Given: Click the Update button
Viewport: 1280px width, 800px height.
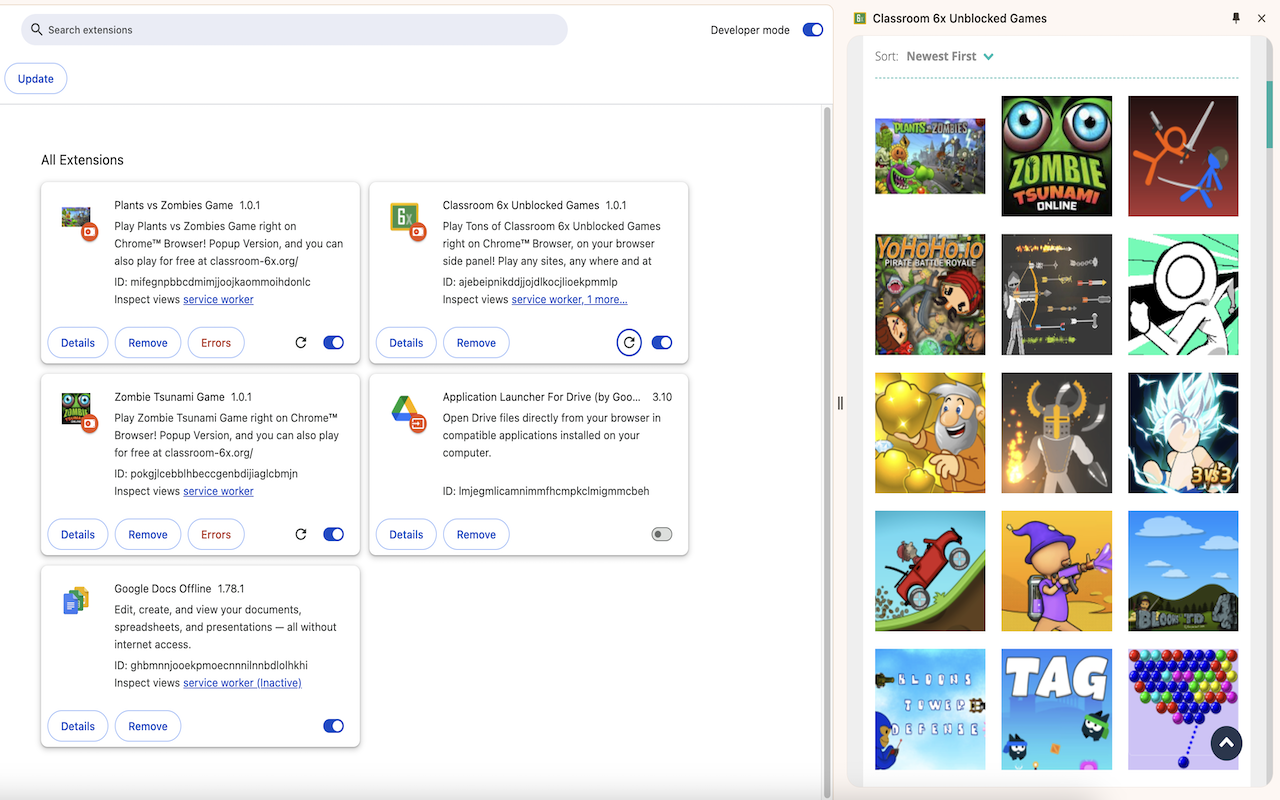Looking at the screenshot, I should point(36,79).
